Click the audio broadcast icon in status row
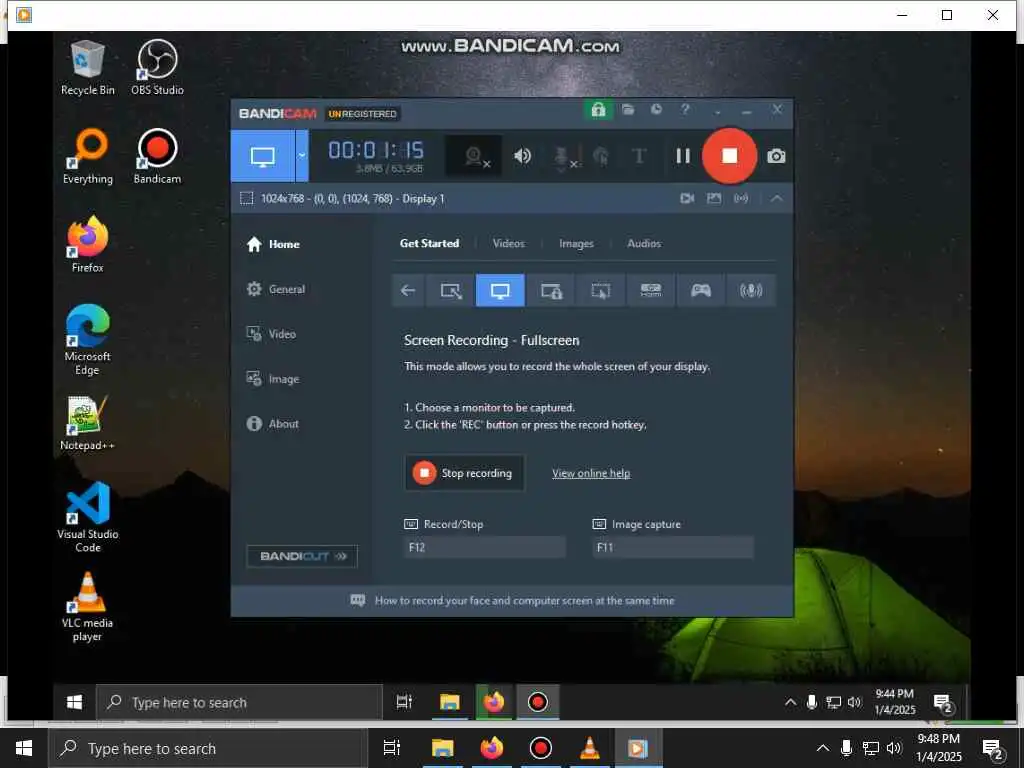 pos(741,198)
